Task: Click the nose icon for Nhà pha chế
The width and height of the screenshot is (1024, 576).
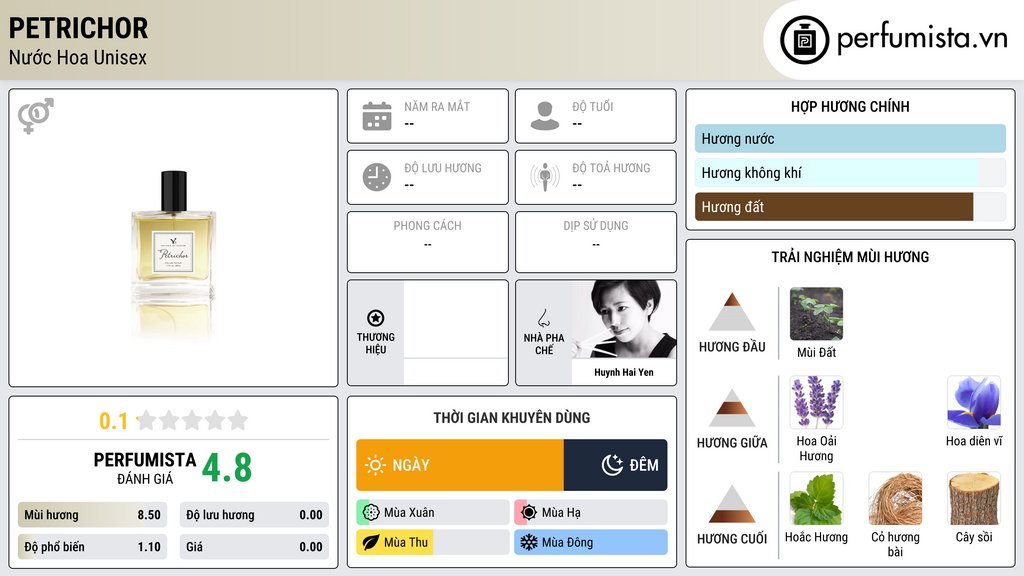Action: point(543,318)
